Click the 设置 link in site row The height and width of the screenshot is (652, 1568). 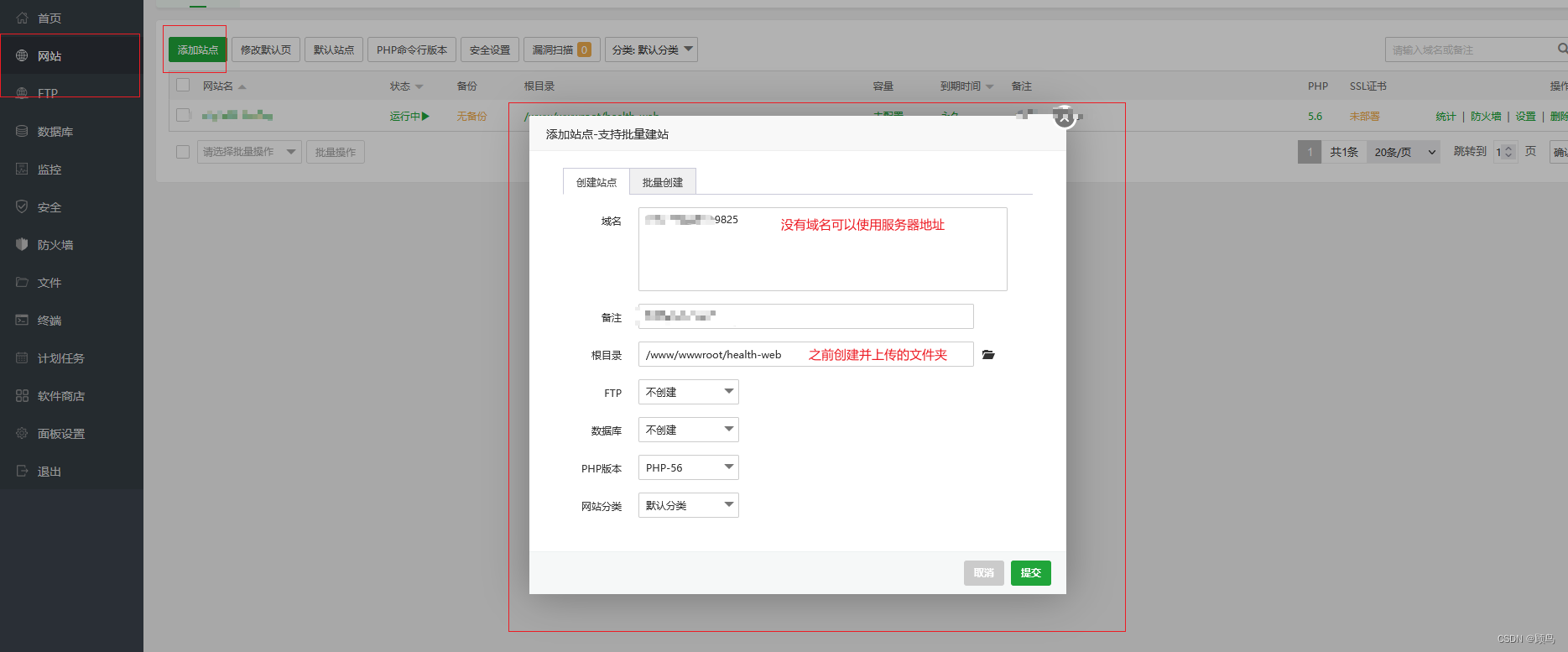[1526, 117]
